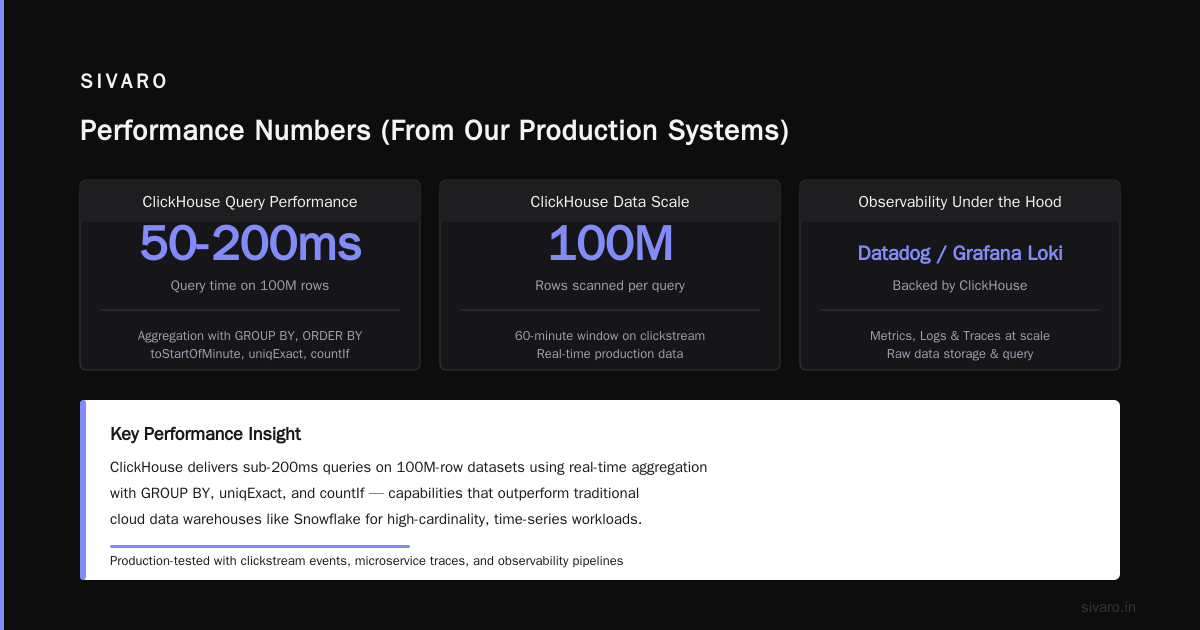
Task: Select the line starting 'with GROUP BY, uniqExact'
Action: pyautogui.click(x=374, y=494)
